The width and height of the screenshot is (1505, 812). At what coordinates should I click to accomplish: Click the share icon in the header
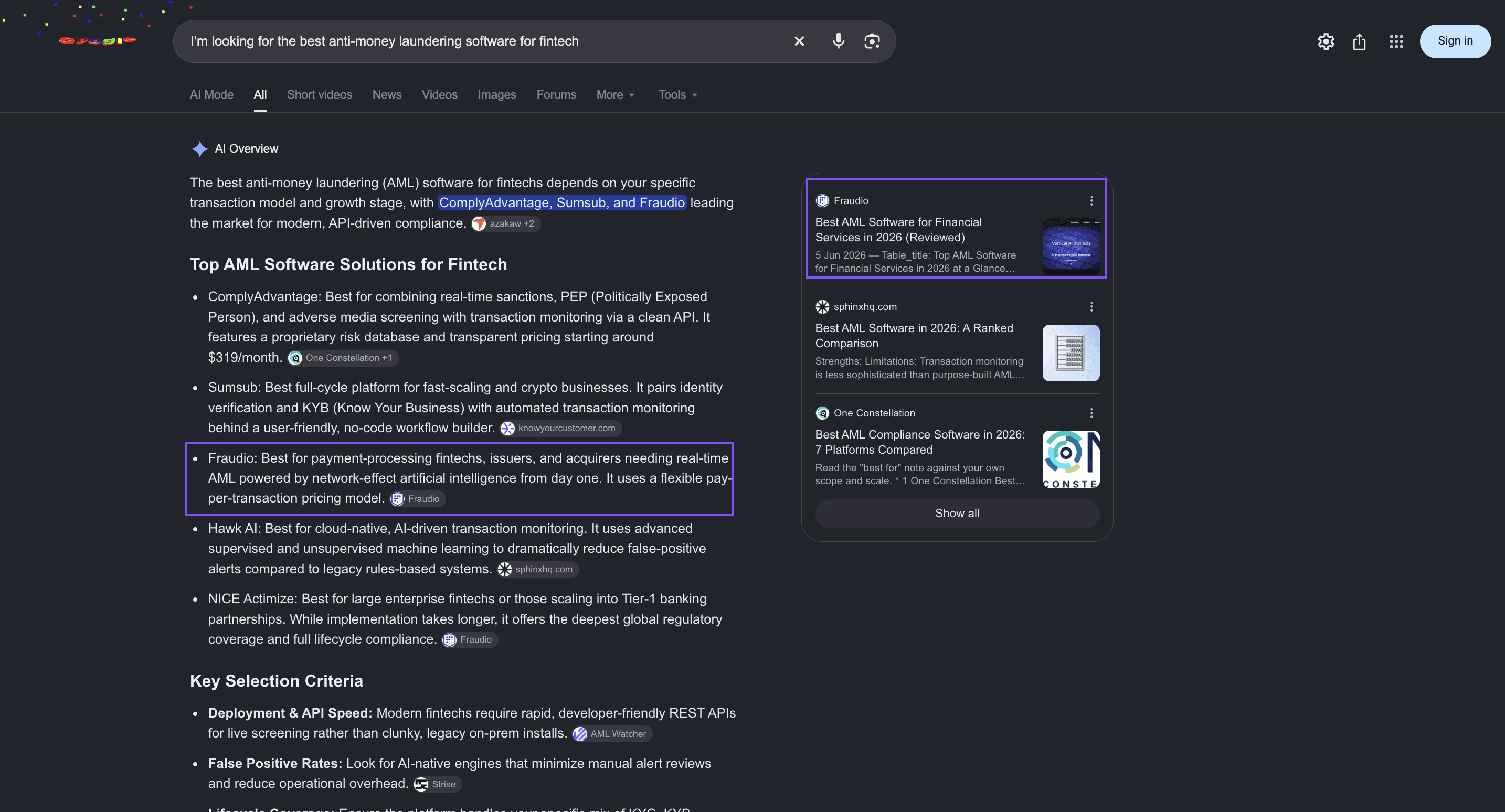1360,41
